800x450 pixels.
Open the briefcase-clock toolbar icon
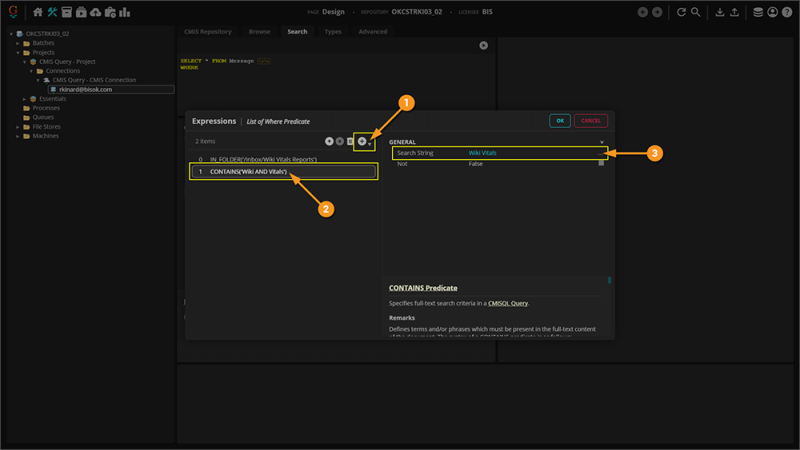pyautogui.click(x=110, y=12)
